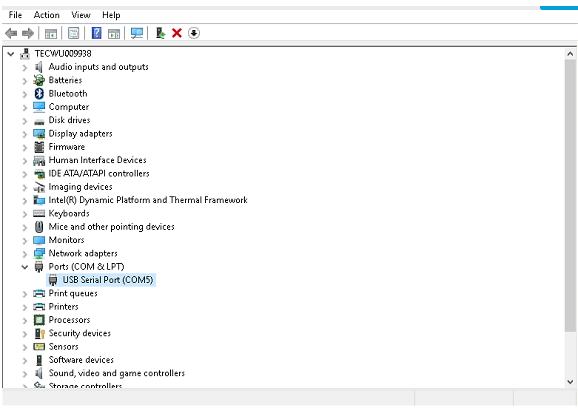Select the Ports (COM & LPT) label

(87, 267)
